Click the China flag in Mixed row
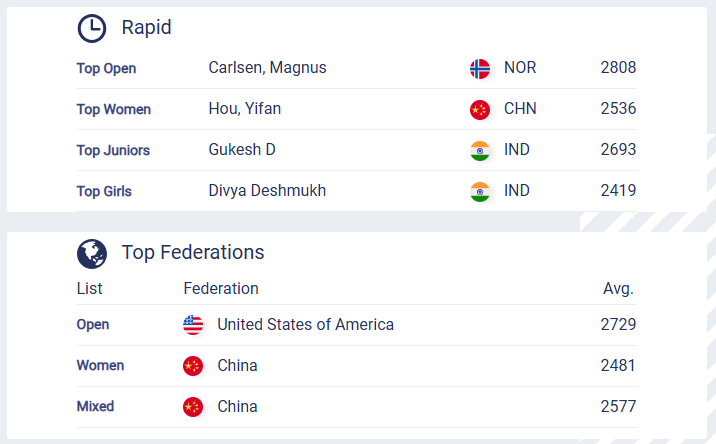 193,407
